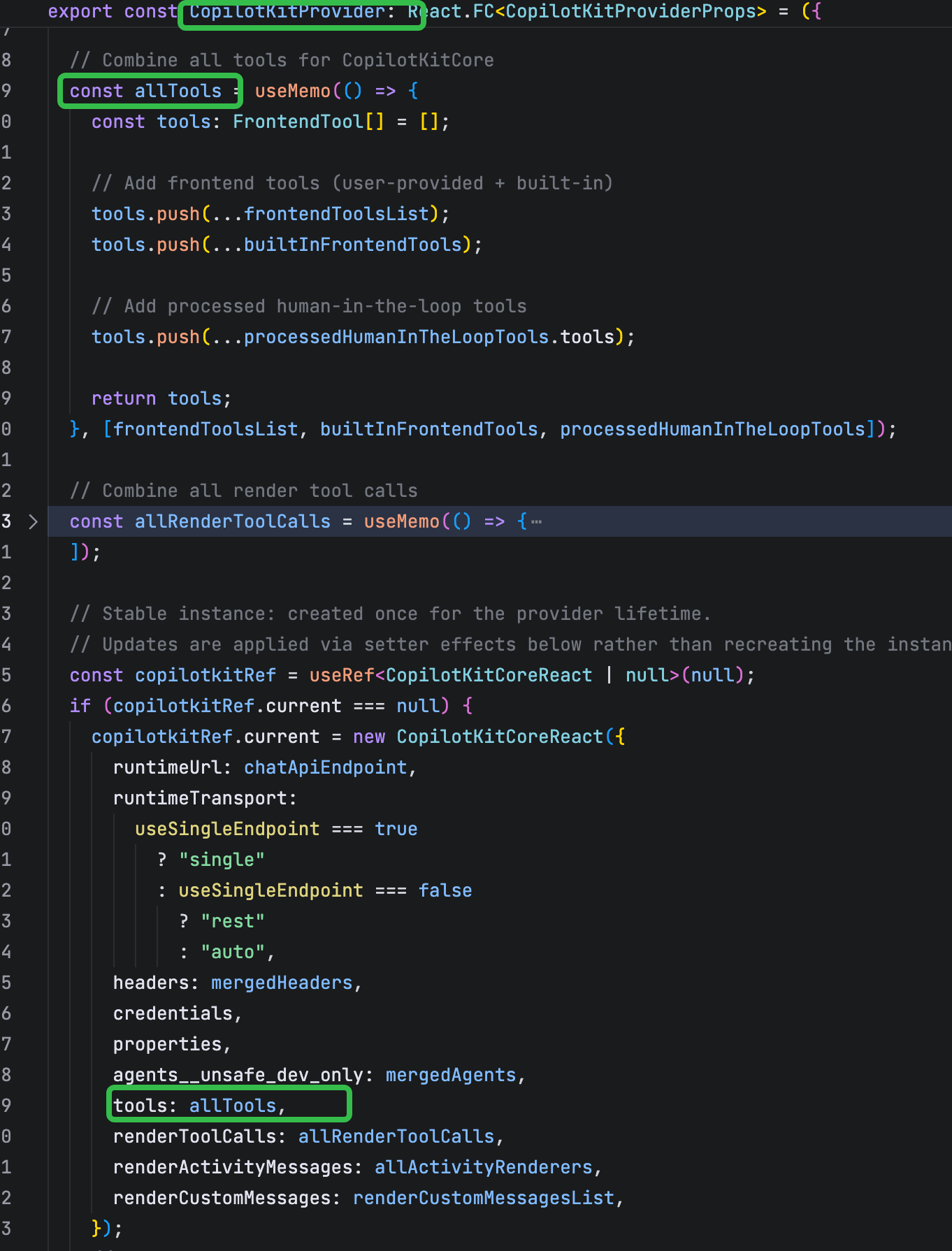The height and width of the screenshot is (1251, 952).
Task: Click useSingleEndpoint in the '=== true' comparison
Action: pos(227,829)
